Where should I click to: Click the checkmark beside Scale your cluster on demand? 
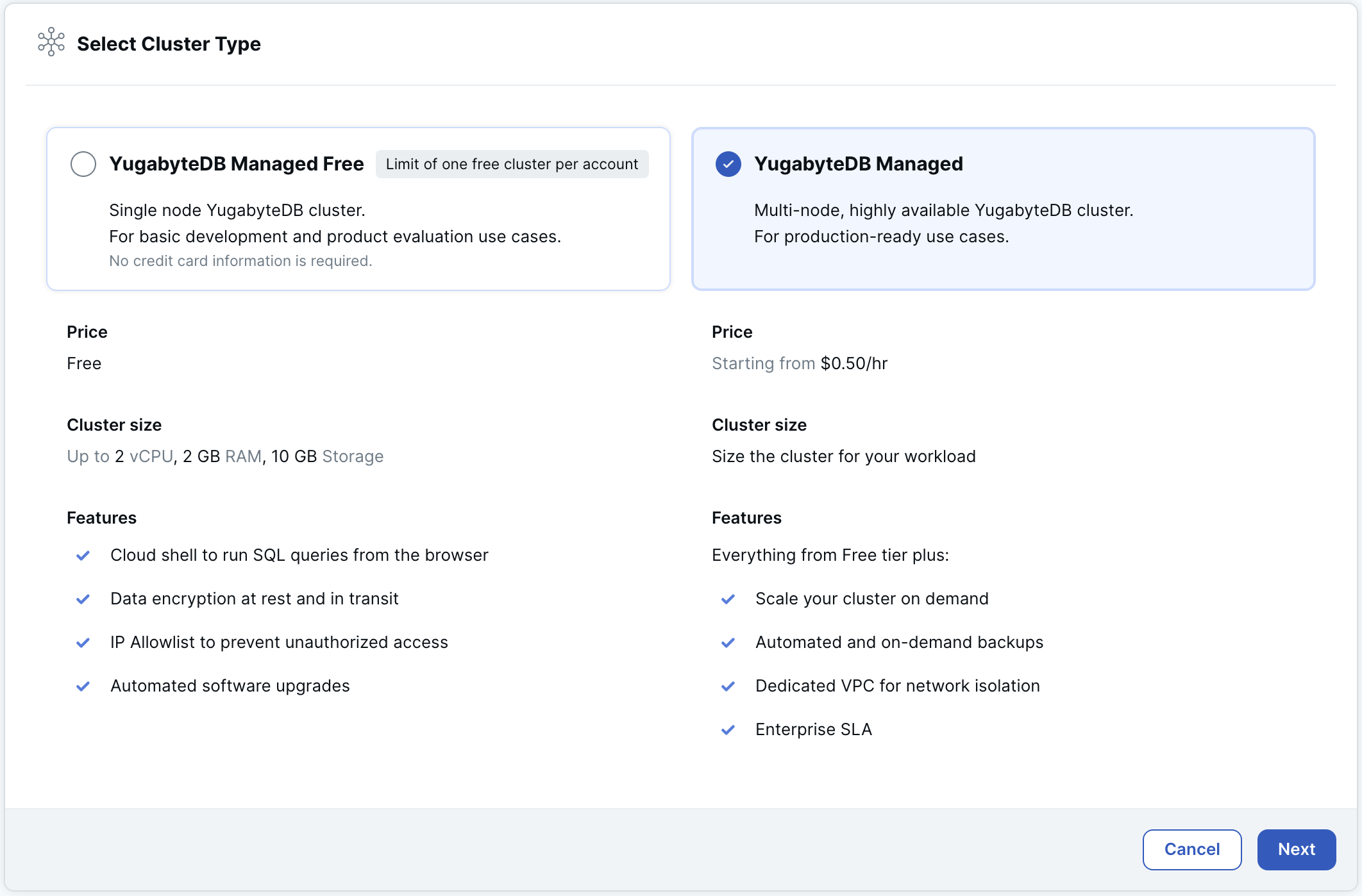click(x=728, y=599)
